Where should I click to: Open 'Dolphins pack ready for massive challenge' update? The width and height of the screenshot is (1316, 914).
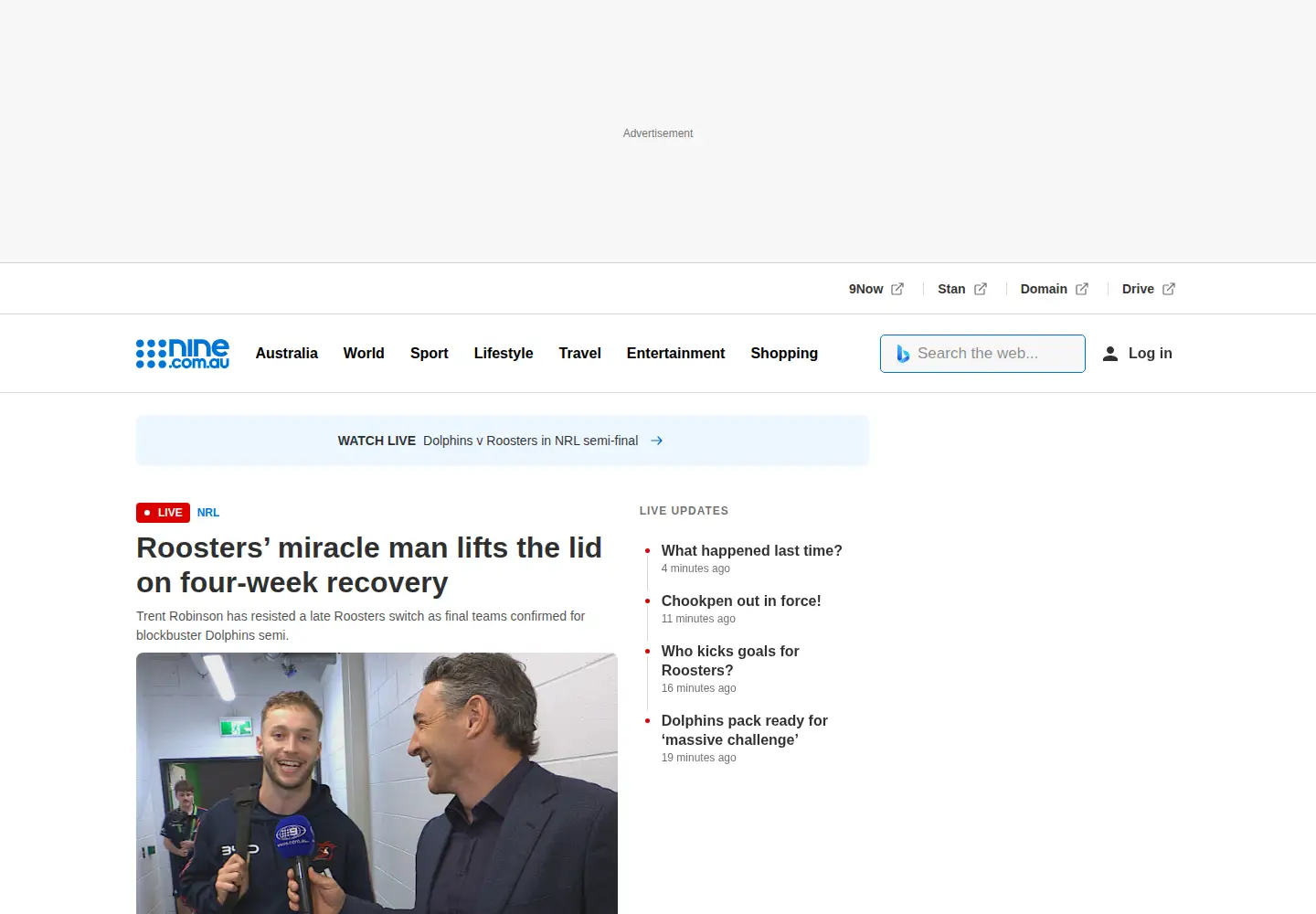click(x=745, y=730)
